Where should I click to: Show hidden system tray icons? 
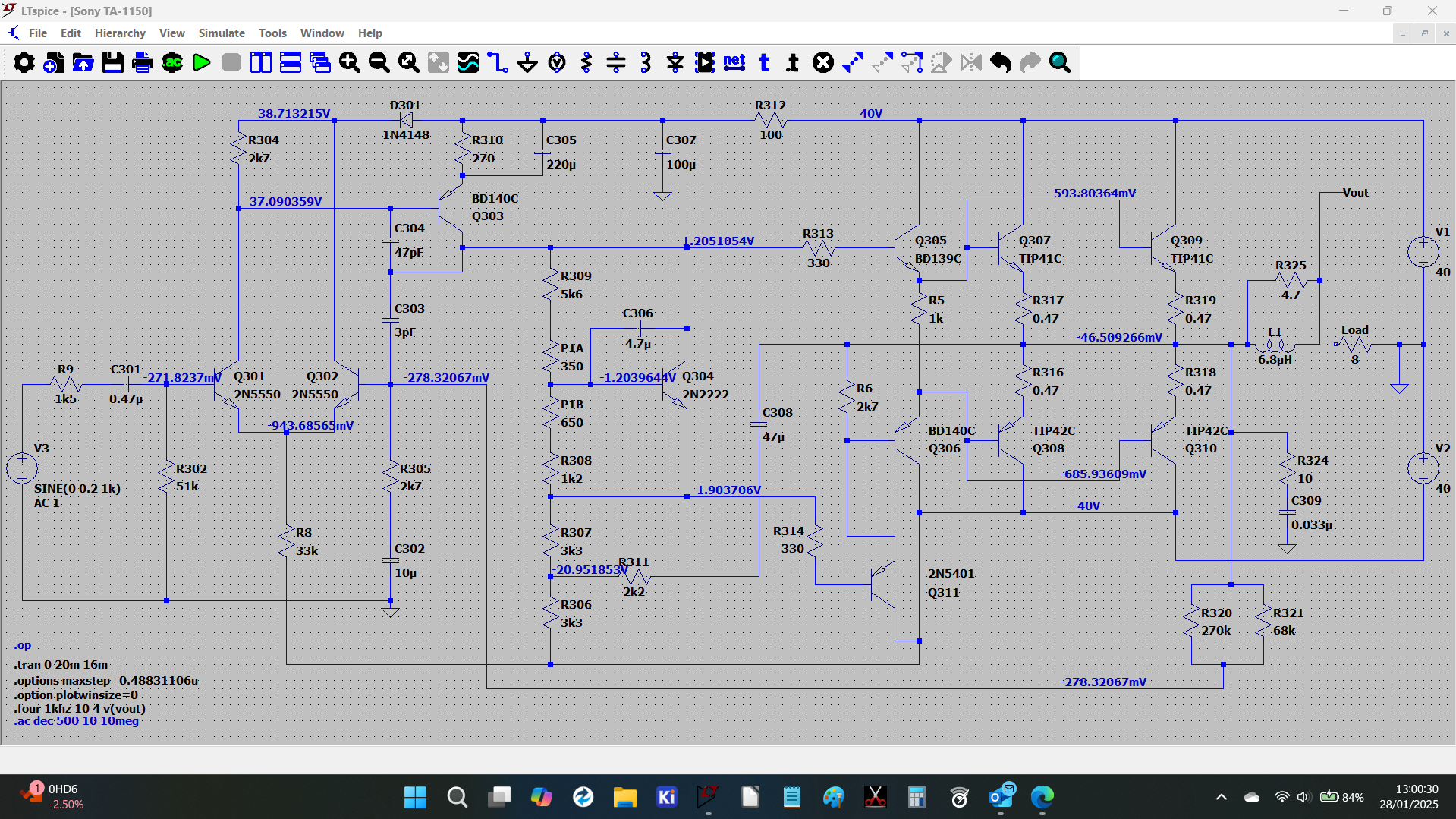coord(1221,797)
